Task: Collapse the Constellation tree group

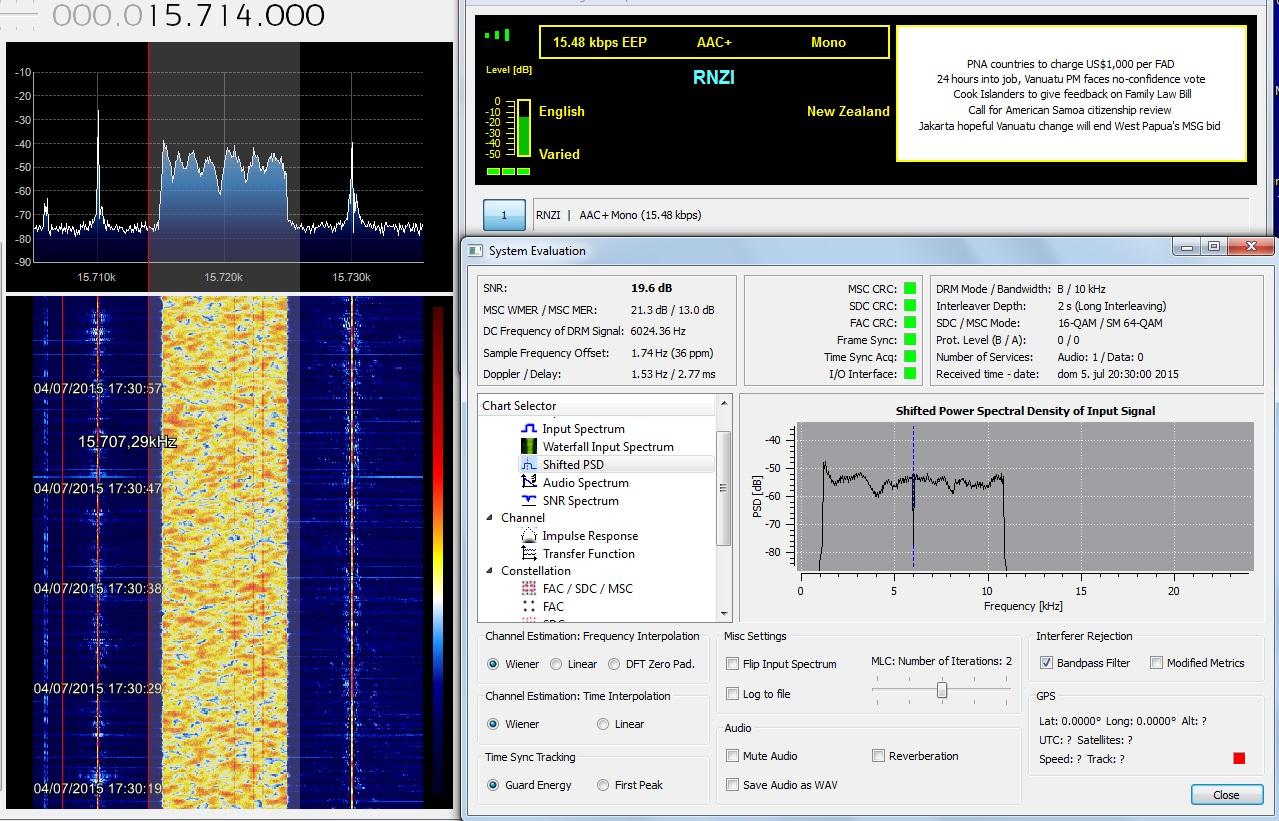Action: coord(490,571)
